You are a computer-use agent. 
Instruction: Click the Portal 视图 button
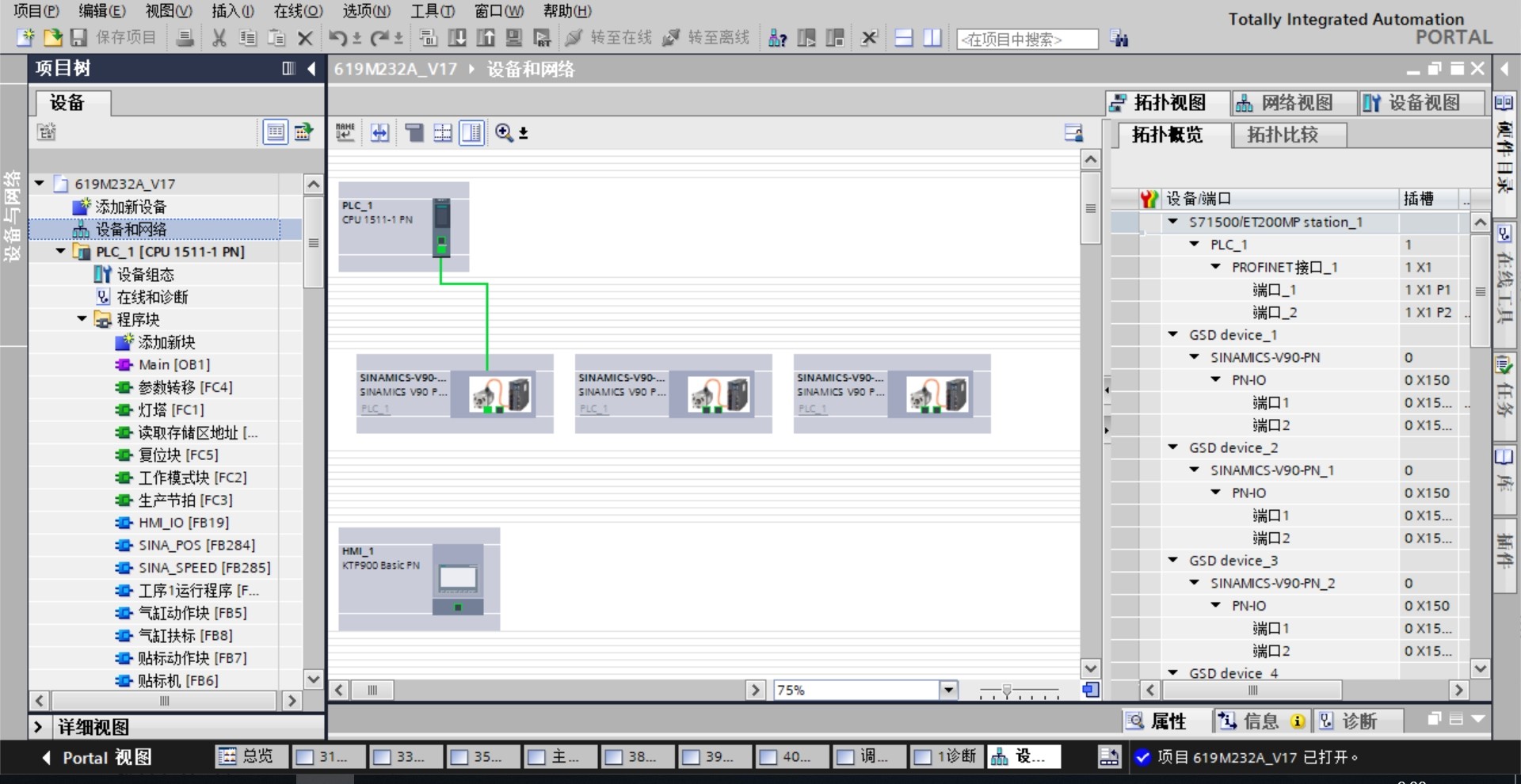(x=97, y=757)
